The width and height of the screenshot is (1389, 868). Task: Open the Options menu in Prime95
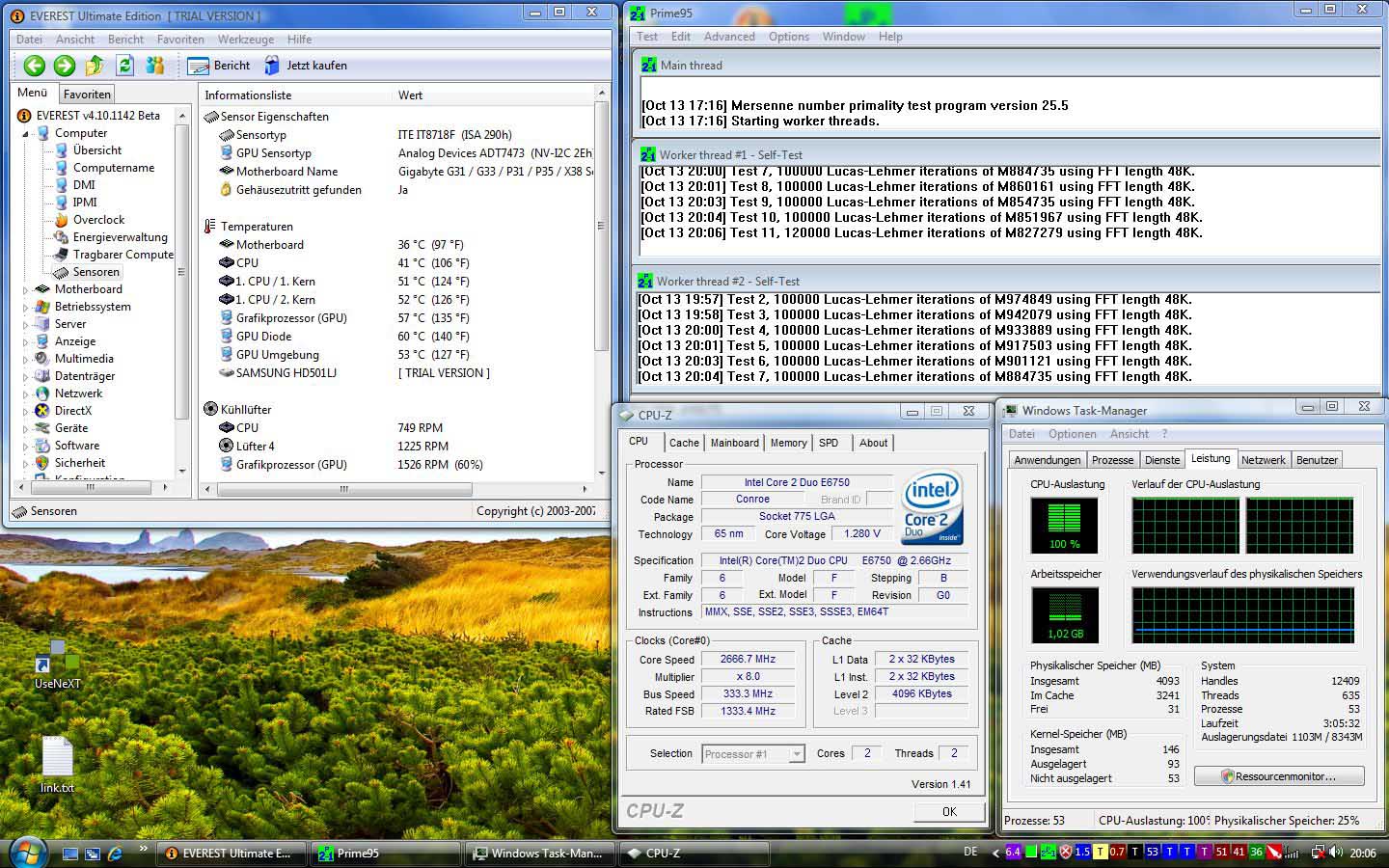click(x=788, y=37)
